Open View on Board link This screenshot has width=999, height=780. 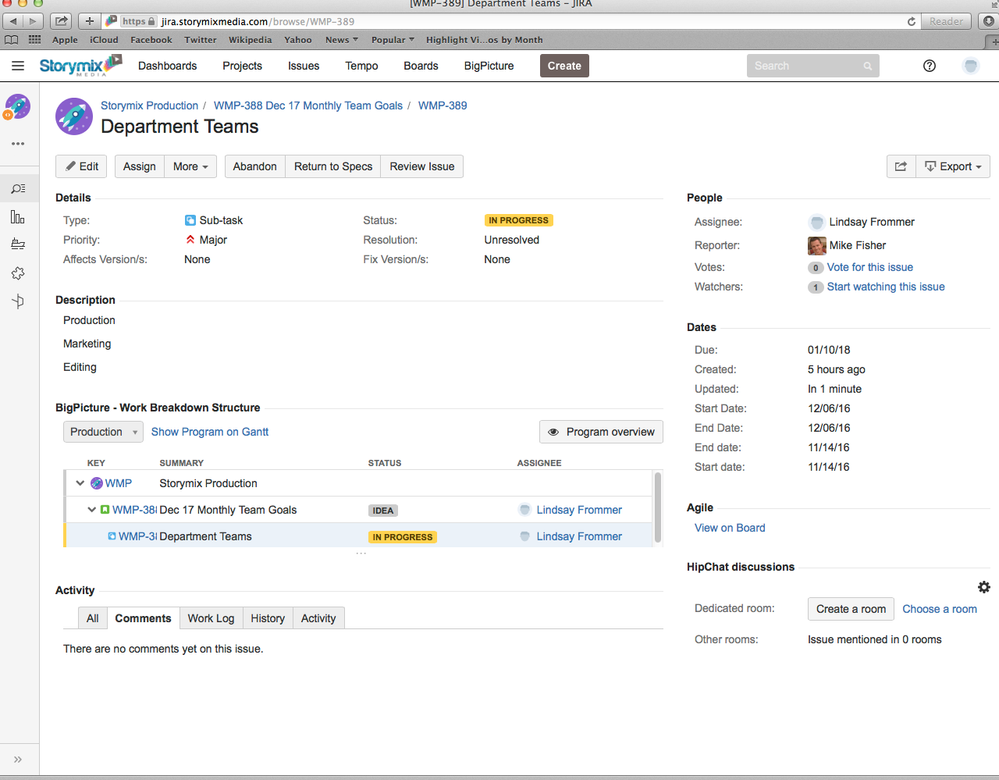(729, 528)
